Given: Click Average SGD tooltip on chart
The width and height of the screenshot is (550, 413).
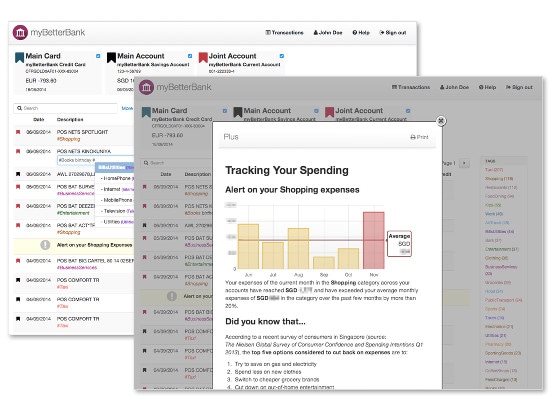Looking at the screenshot, I should pos(399,244).
